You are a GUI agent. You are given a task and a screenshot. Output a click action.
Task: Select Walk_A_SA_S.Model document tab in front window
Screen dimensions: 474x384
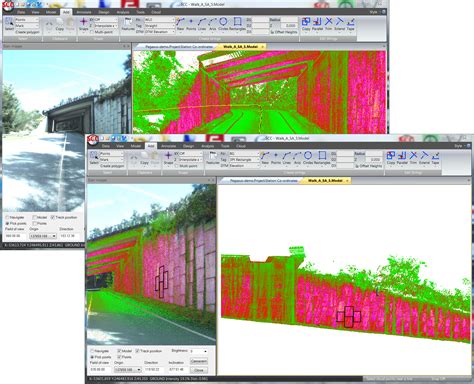click(x=325, y=180)
